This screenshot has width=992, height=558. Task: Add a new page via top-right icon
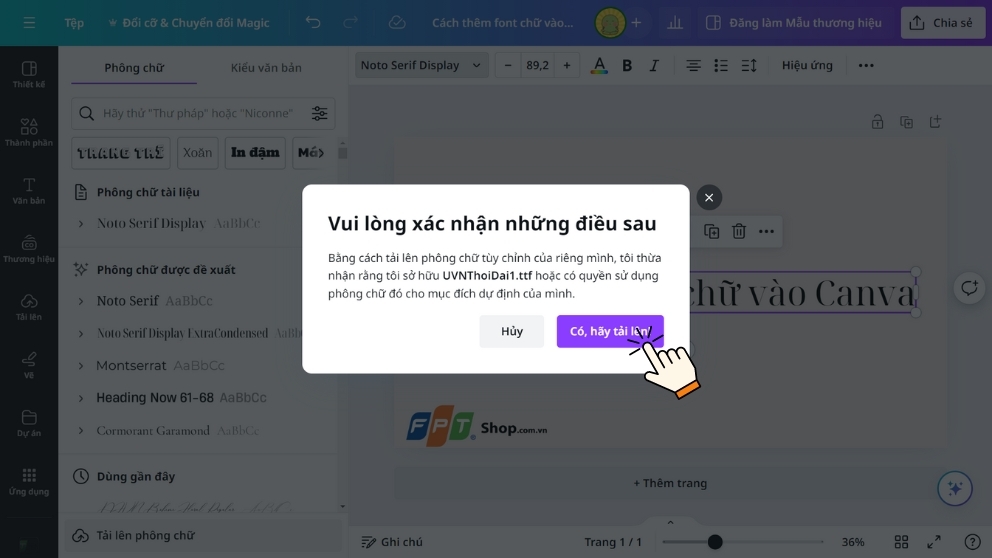(936, 121)
